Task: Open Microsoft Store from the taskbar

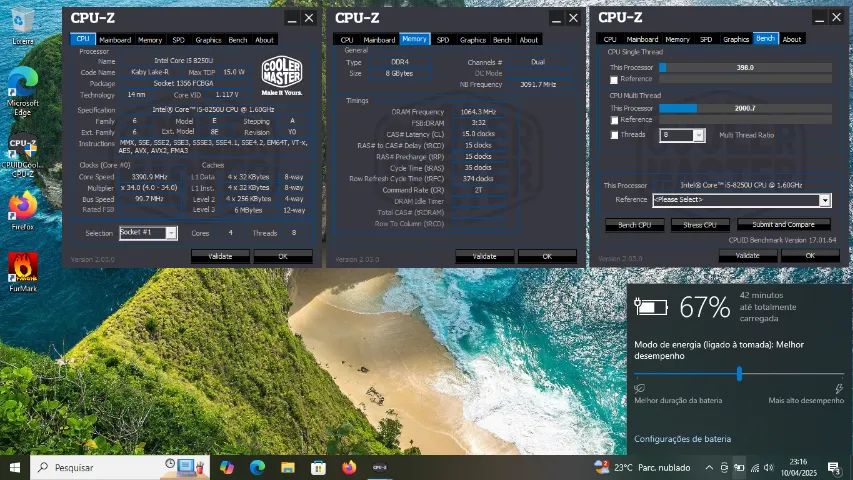Action: pyautogui.click(x=318, y=467)
